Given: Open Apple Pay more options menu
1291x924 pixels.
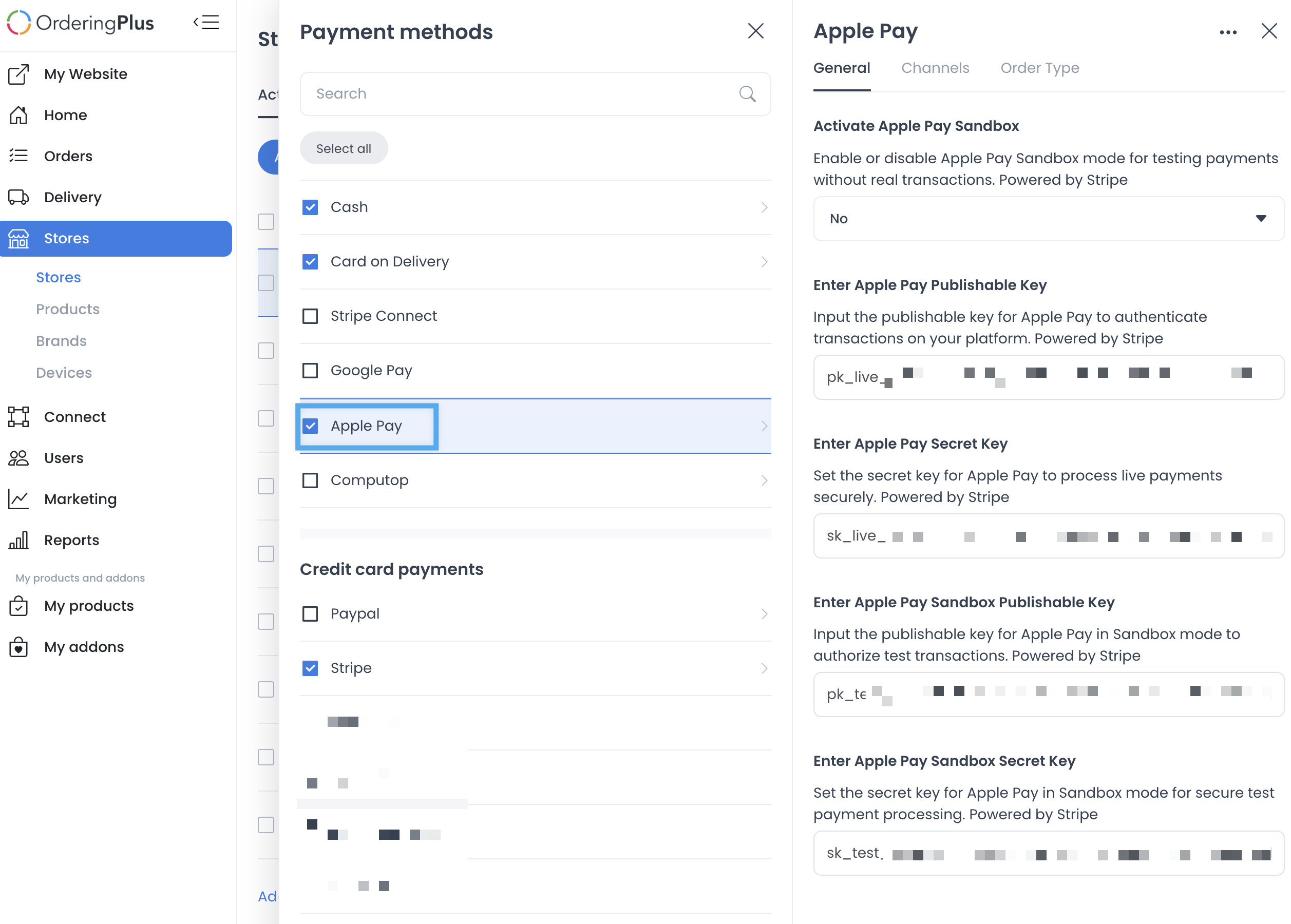Looking at the screenshot, I should 1228,32.
